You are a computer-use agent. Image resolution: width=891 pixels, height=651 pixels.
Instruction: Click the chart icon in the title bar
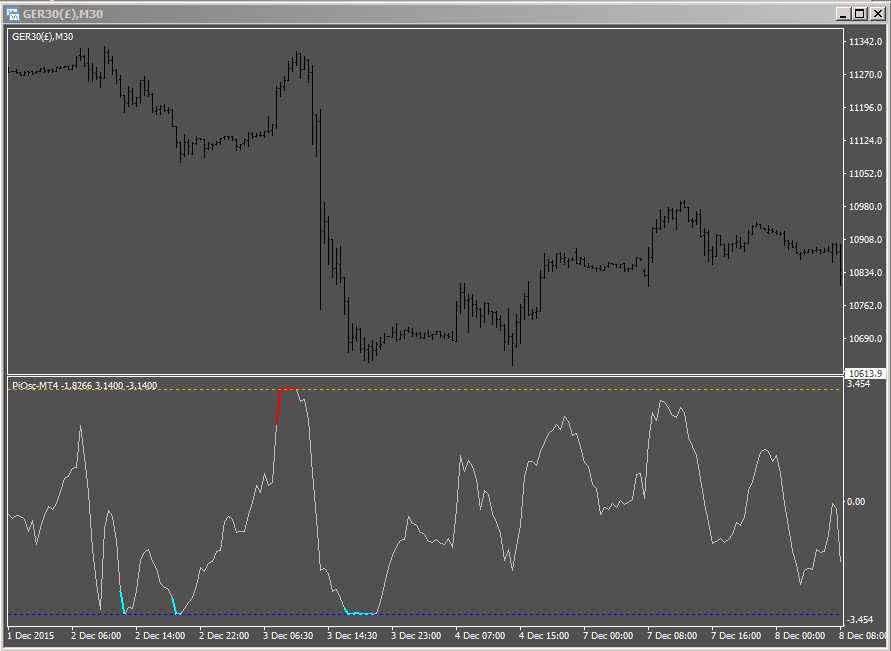14,13
